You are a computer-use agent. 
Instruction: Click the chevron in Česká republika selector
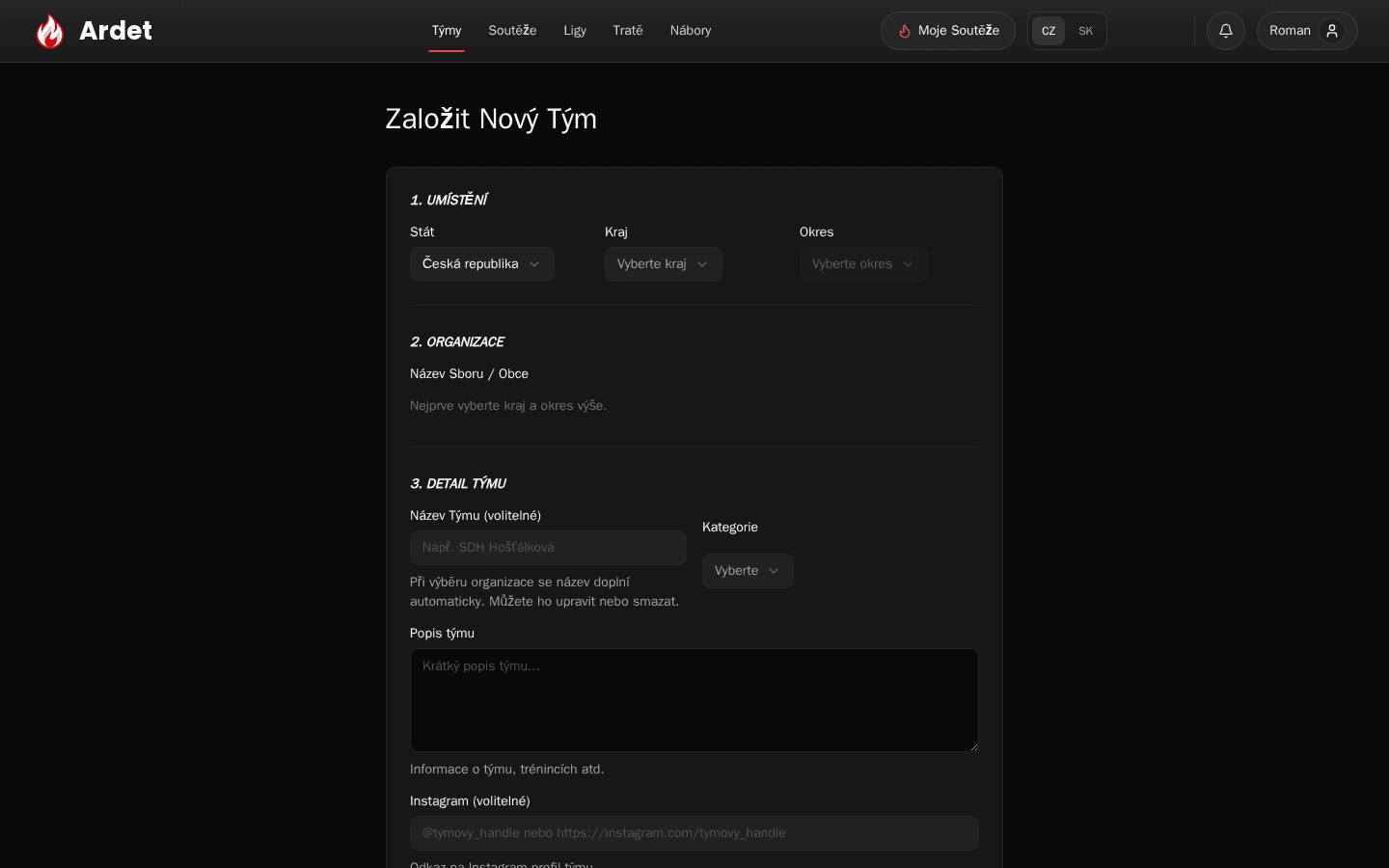[534, 264]
